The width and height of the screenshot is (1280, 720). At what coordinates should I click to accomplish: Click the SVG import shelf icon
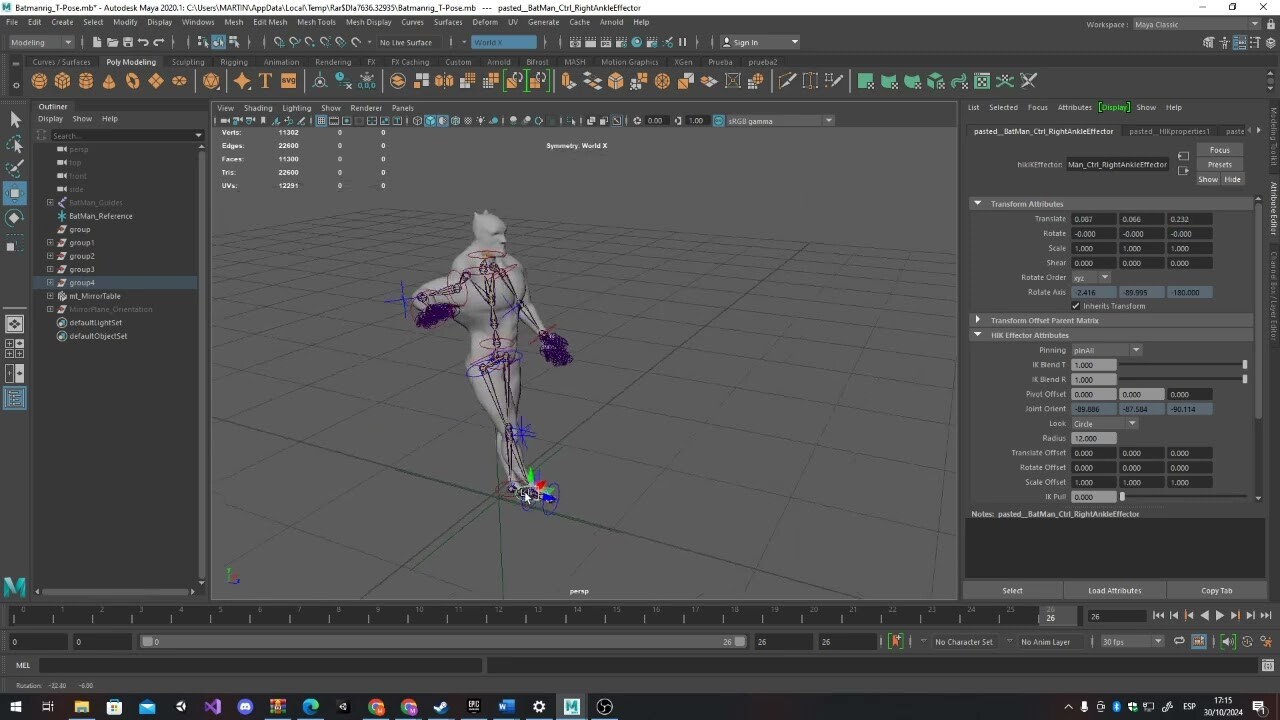click(x=288, y=81)
